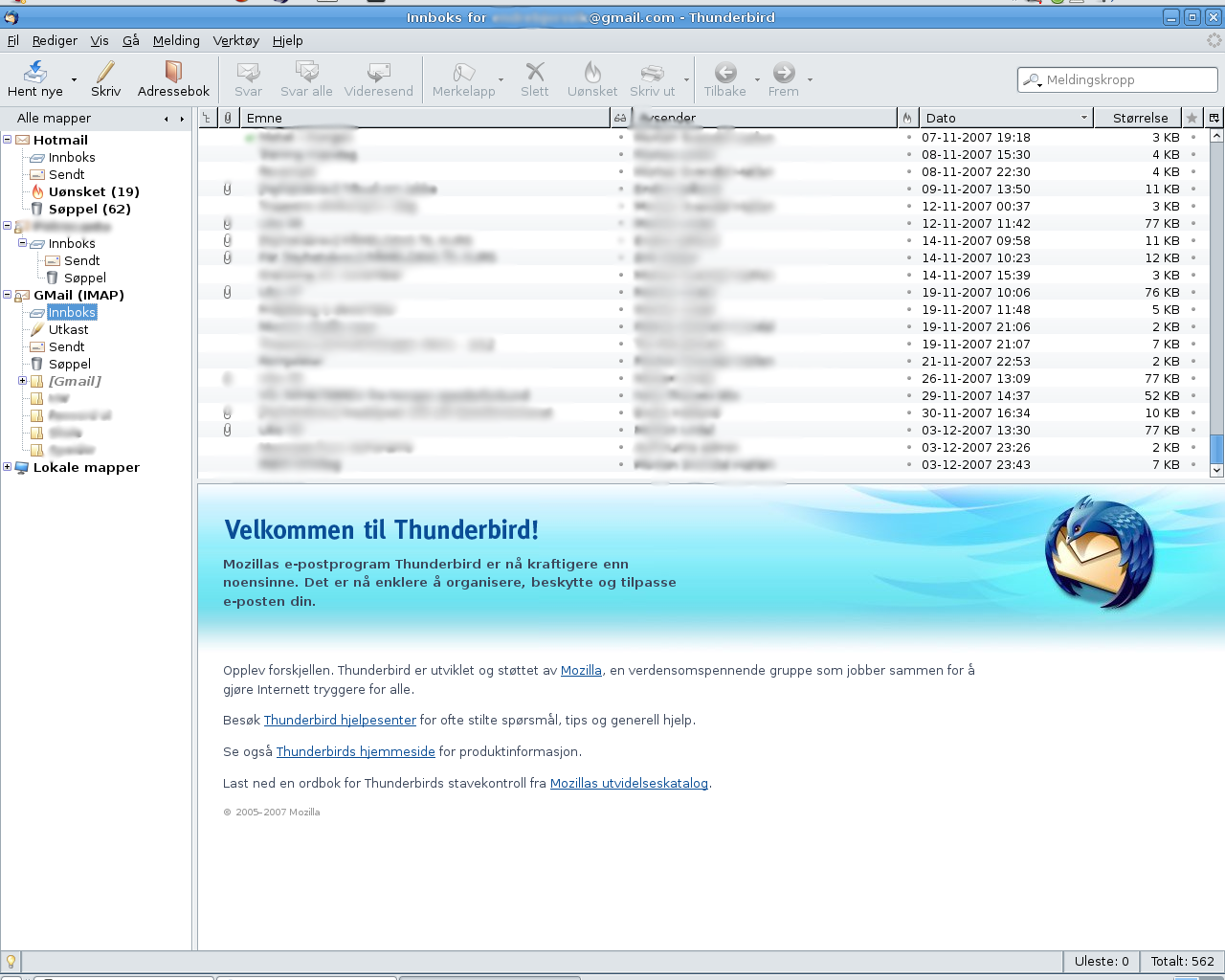Open the Rediger menu
Image resolution: width=1225 pixels, height=980 pixels.
click(x=55, y=40)
